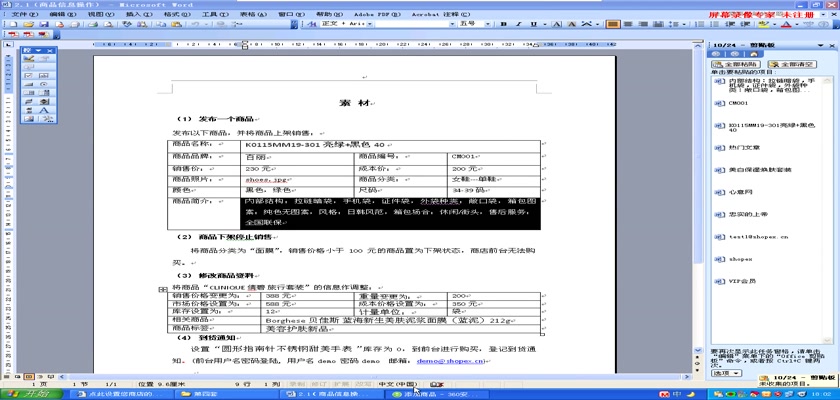Viewport: 840px width, 400px height.
Task: Select clipboard item 热门文章
Action: (744, 147)
